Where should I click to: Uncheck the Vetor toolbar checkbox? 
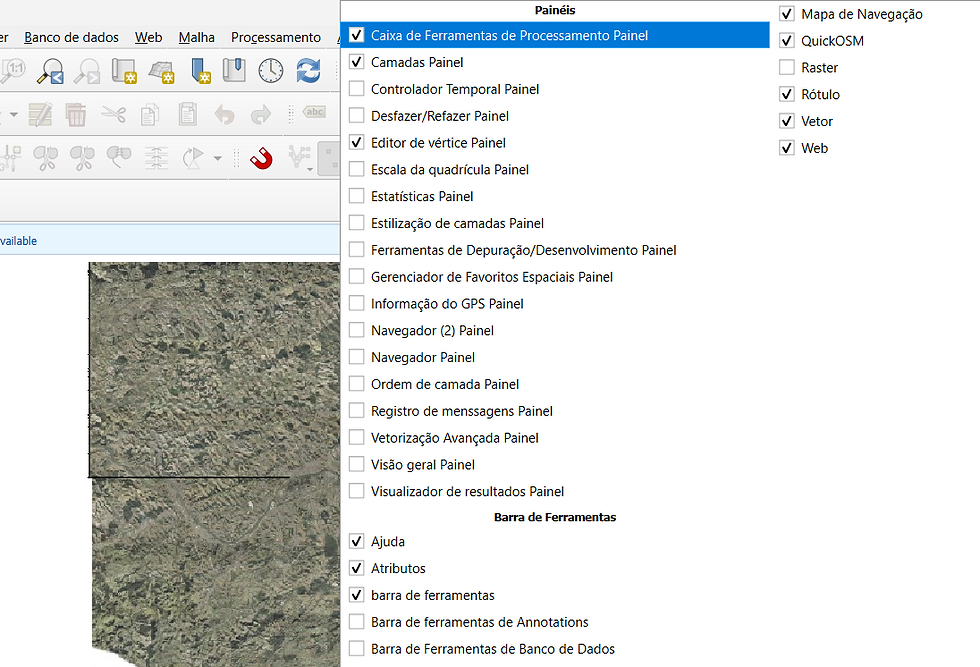tap(787, 121)
